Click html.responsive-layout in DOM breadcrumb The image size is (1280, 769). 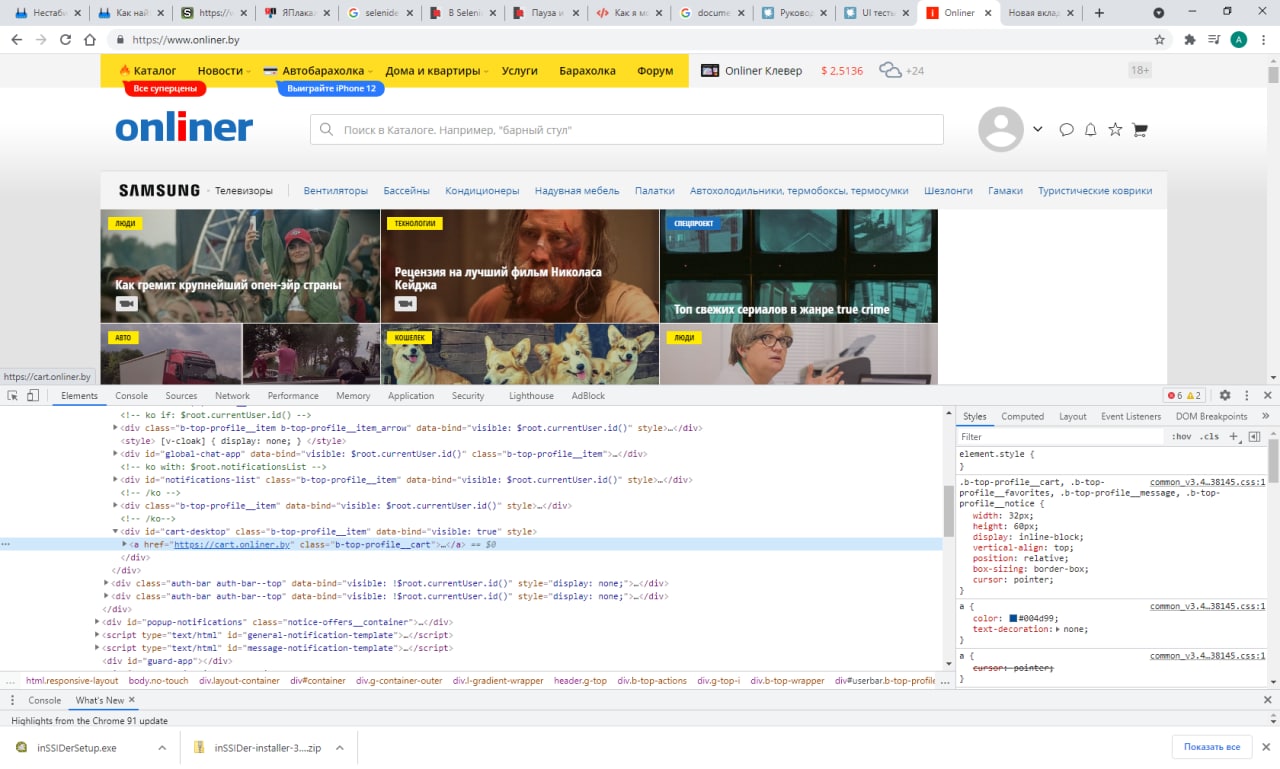pos(72,681)
